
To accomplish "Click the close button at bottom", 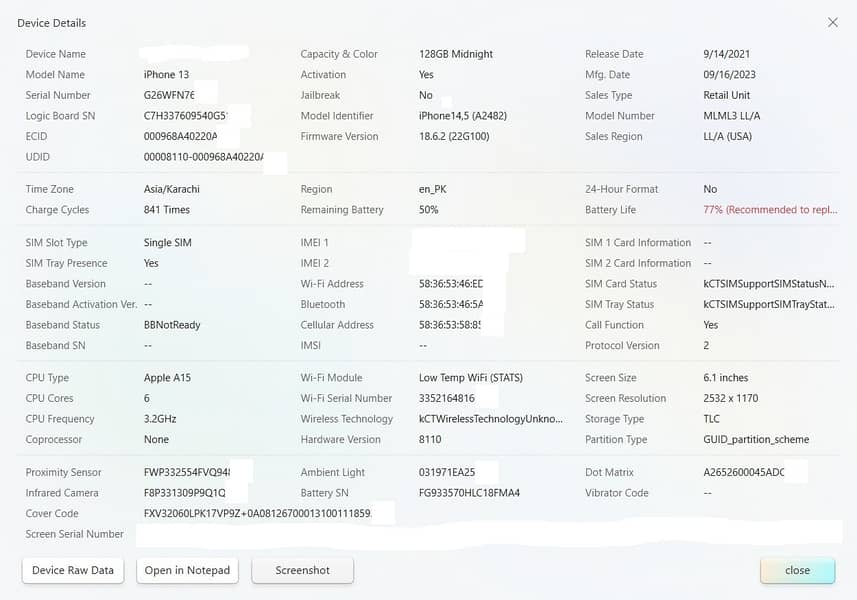I will [797, 570].
